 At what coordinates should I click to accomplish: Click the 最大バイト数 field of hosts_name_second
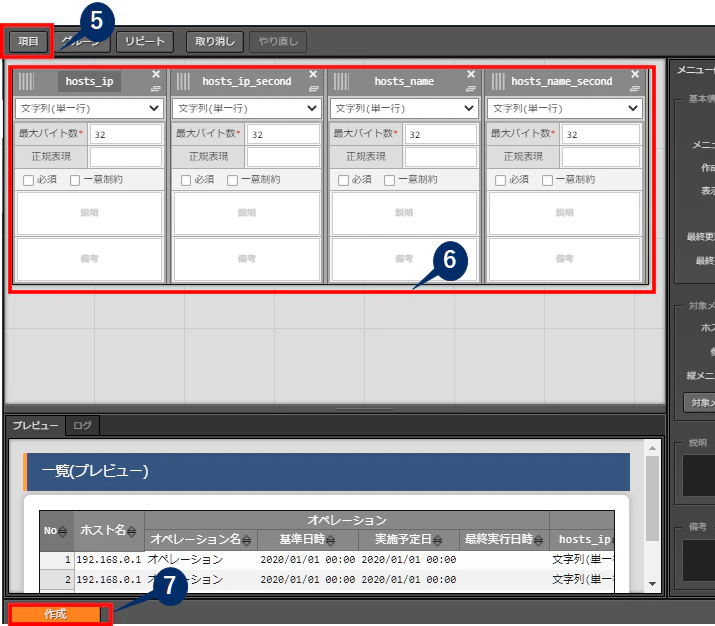point(601,134)
